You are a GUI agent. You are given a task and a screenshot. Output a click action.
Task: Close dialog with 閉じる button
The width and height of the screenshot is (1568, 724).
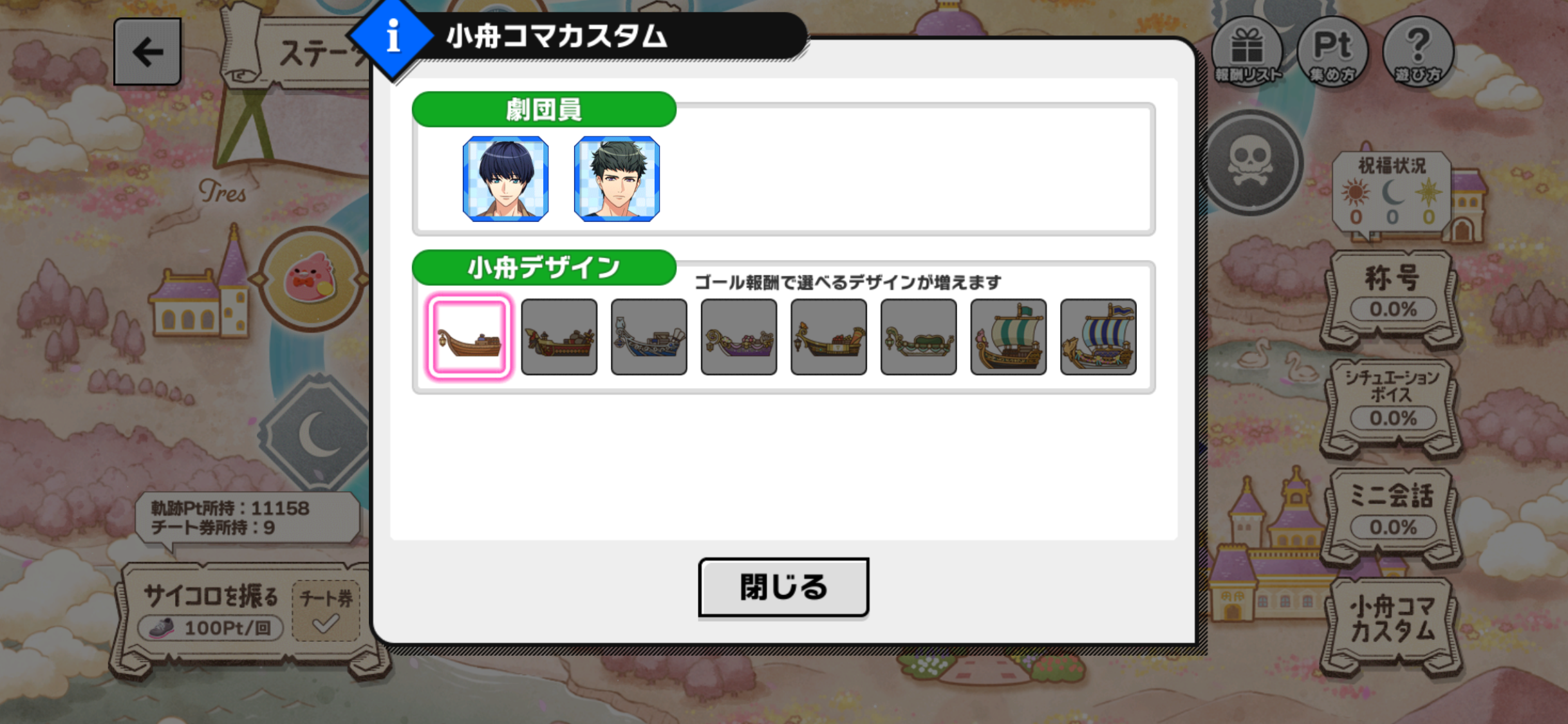click(783, 587)
